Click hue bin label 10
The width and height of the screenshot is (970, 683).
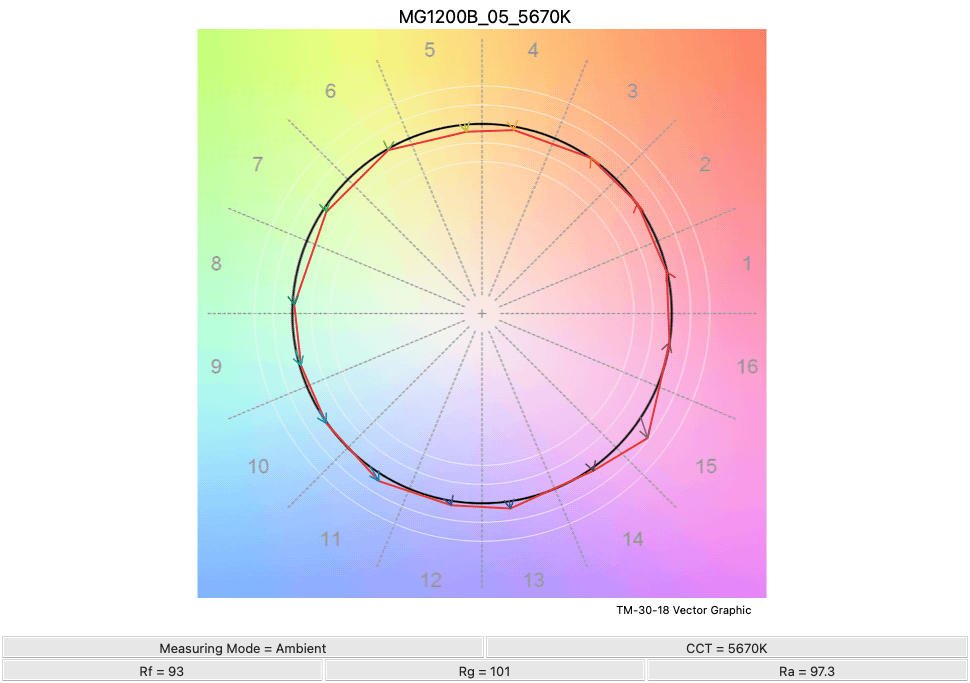pos(259,466)
